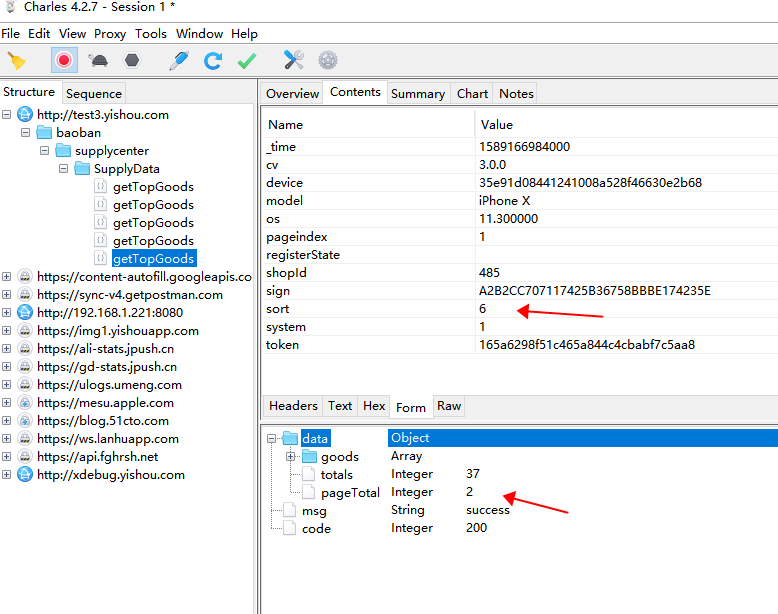
Task: Select the token value cell
Action: pos(626,345)
